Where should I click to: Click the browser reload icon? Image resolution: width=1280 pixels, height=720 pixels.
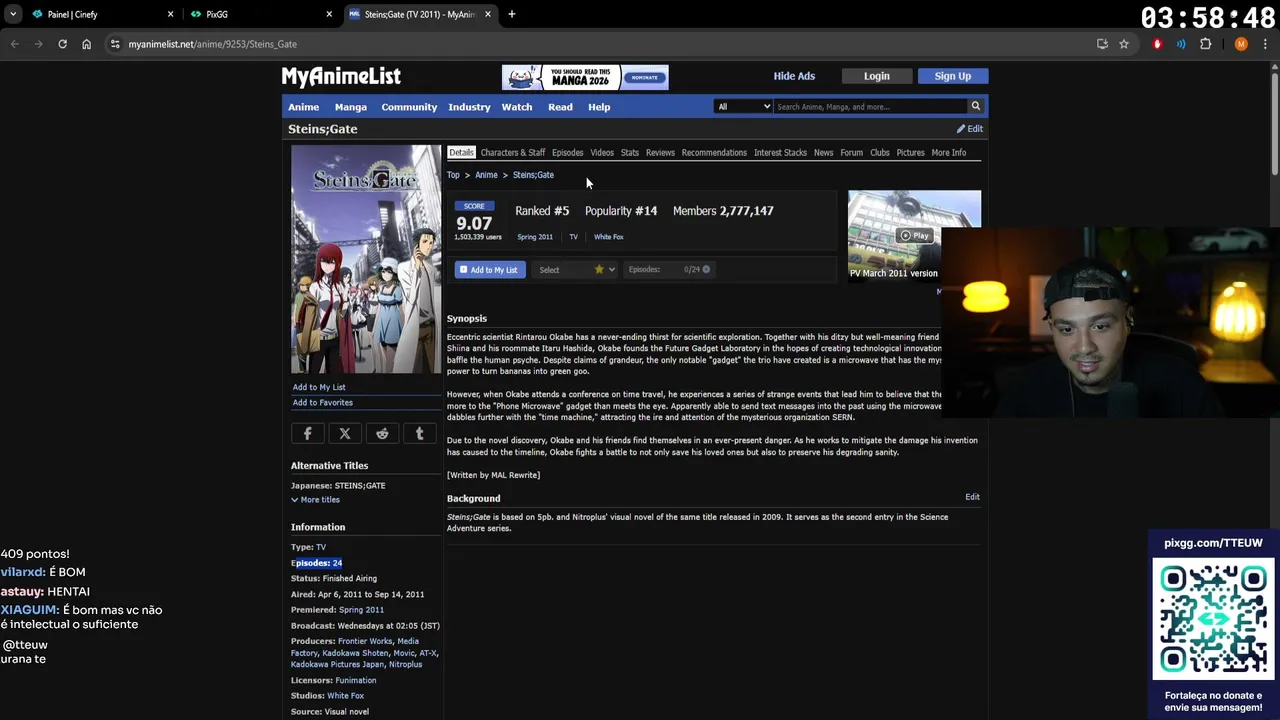pyautogui.click(x=62, y=44)
